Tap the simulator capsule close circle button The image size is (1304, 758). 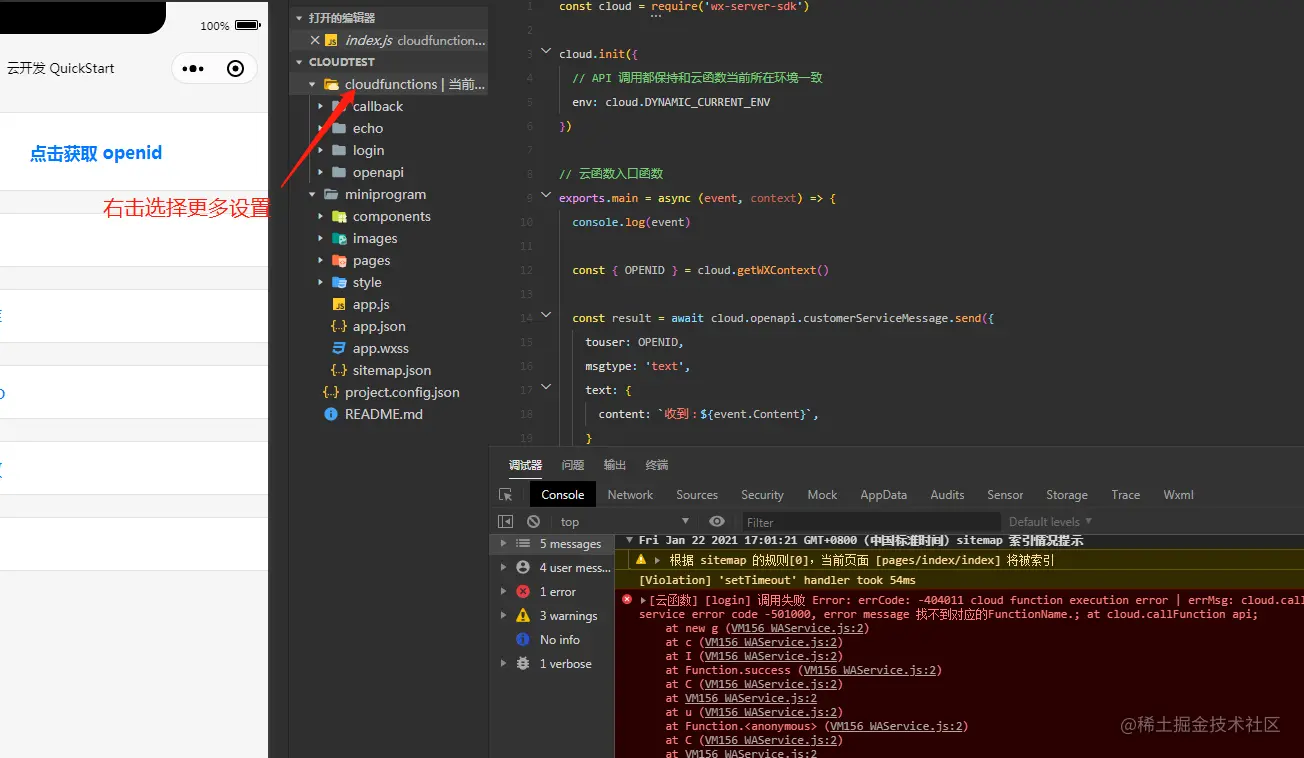[x=236, y=69]
